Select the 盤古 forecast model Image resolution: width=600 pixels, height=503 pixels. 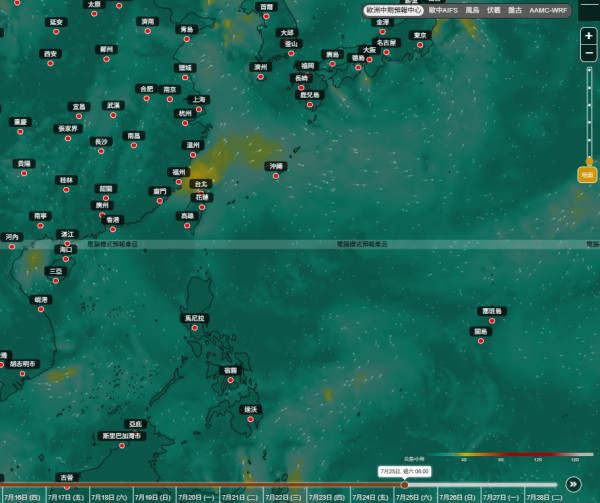click(515, 10)
